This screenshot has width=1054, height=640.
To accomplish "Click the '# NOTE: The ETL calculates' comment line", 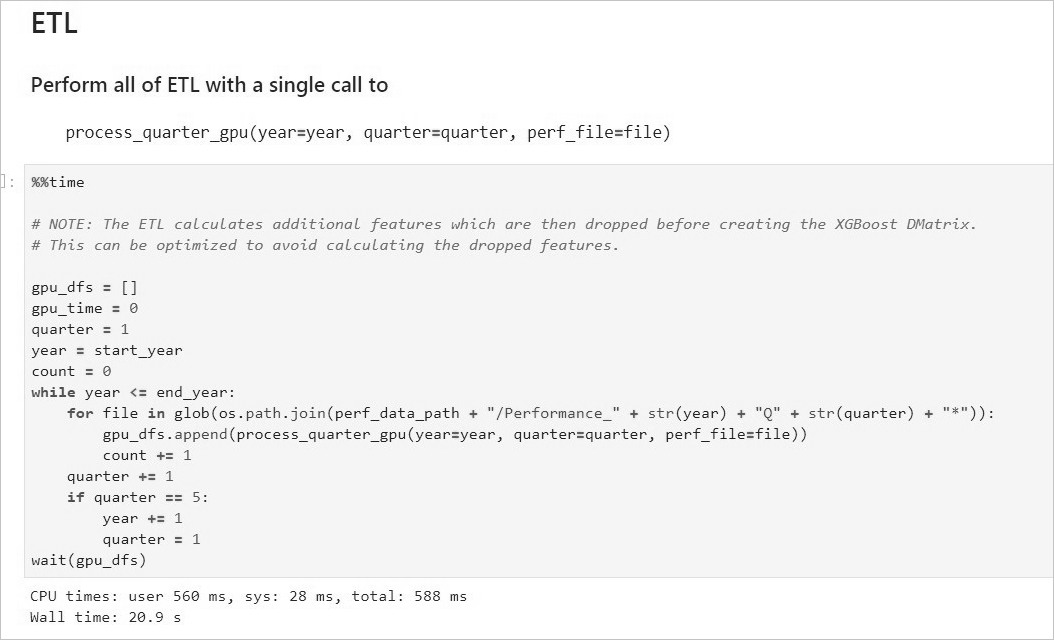I will (x=503, y=224).
